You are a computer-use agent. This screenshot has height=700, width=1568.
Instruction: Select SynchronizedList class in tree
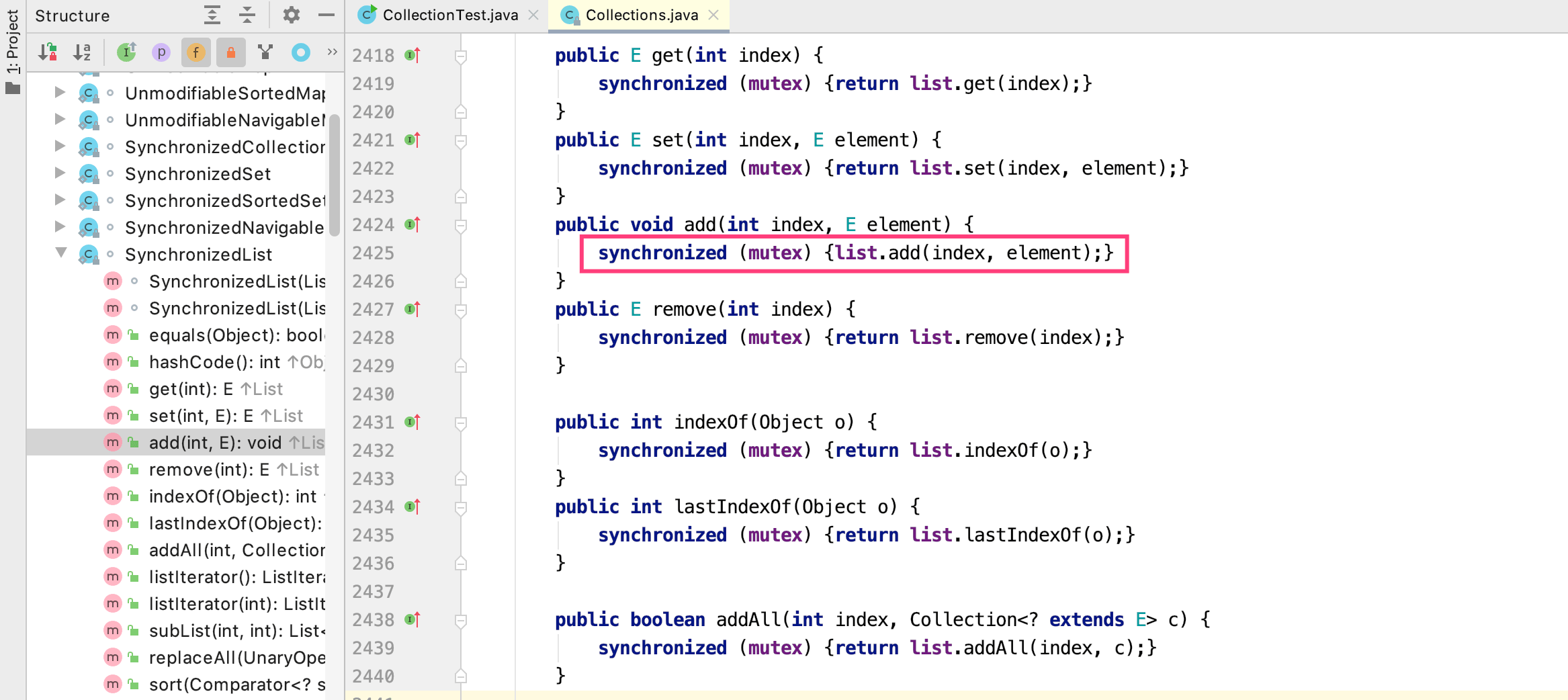(x=198, y=255)
